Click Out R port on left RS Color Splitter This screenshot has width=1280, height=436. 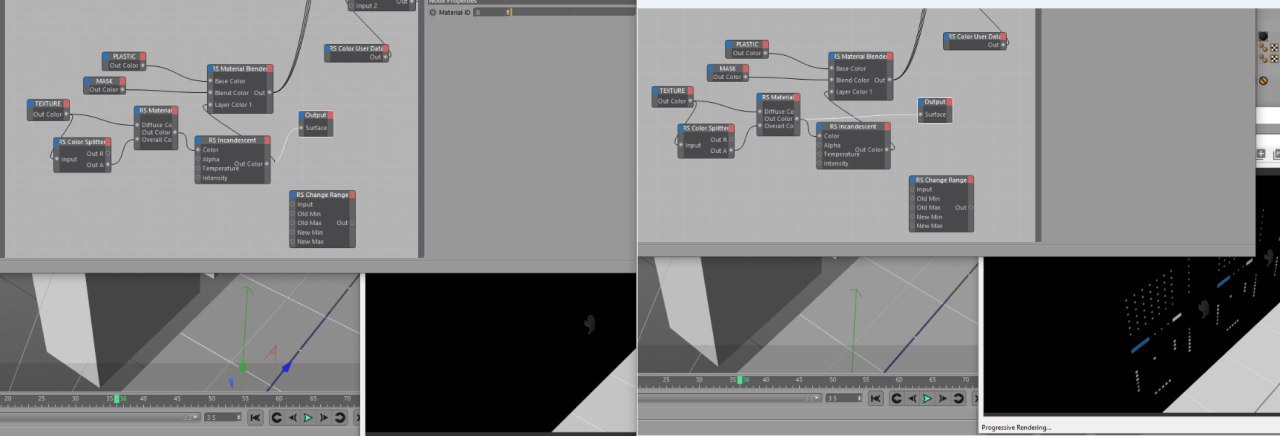[x=108, y=153]
